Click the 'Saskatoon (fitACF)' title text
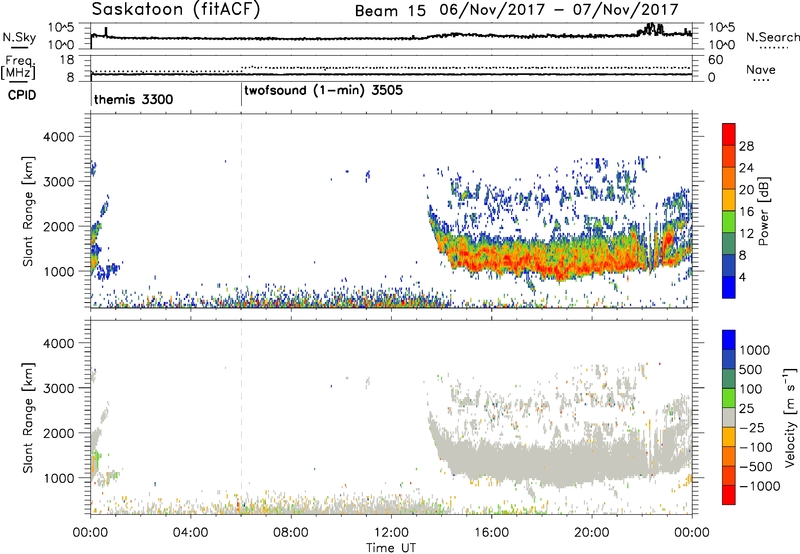 click(176, 9)
